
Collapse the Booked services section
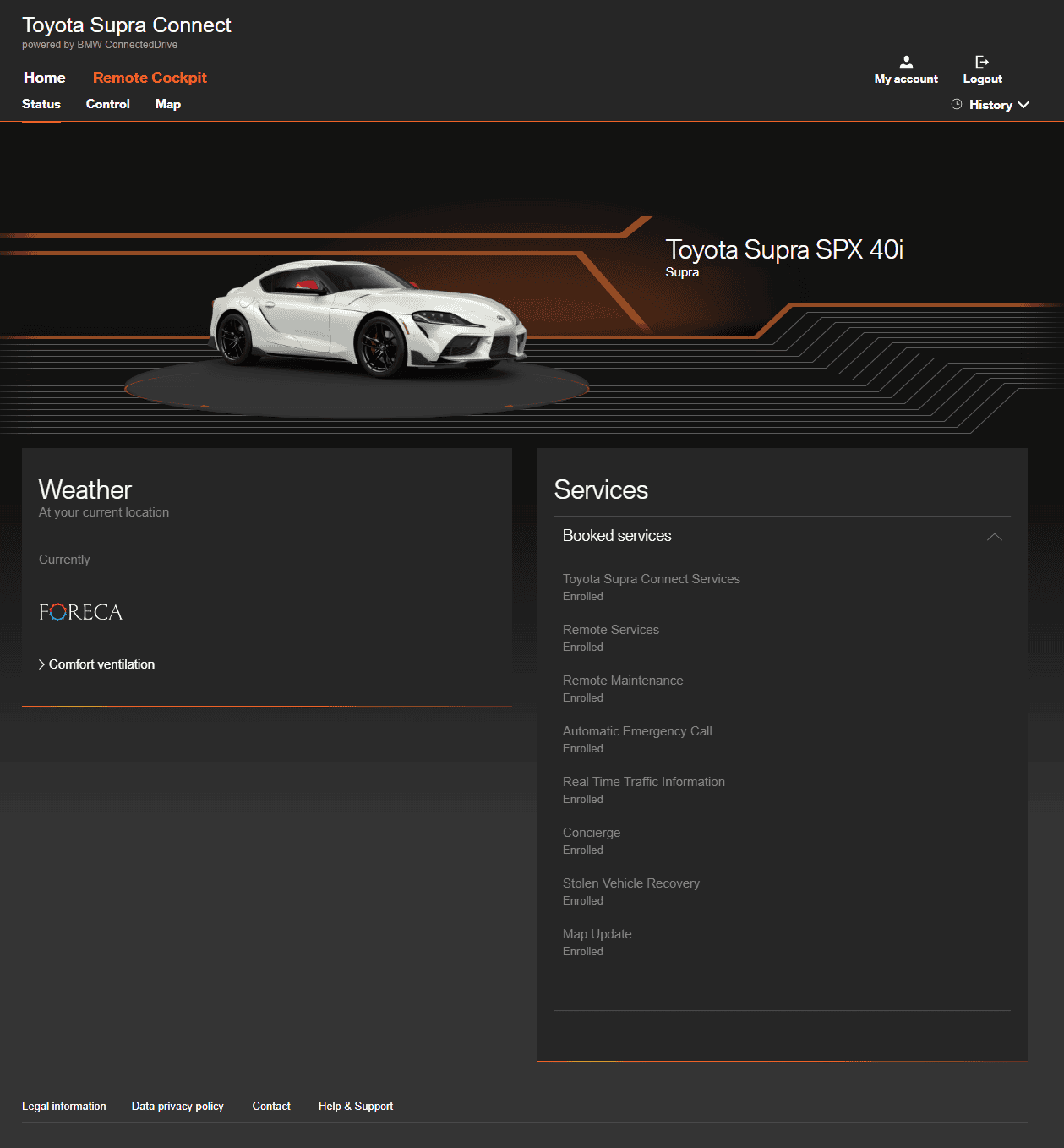(x=995, y=537)
